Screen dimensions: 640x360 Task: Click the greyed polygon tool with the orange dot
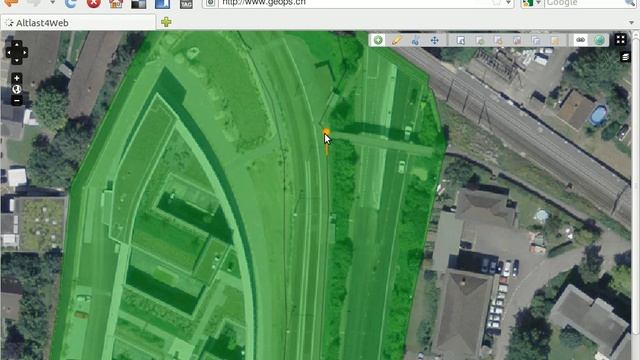499,40
